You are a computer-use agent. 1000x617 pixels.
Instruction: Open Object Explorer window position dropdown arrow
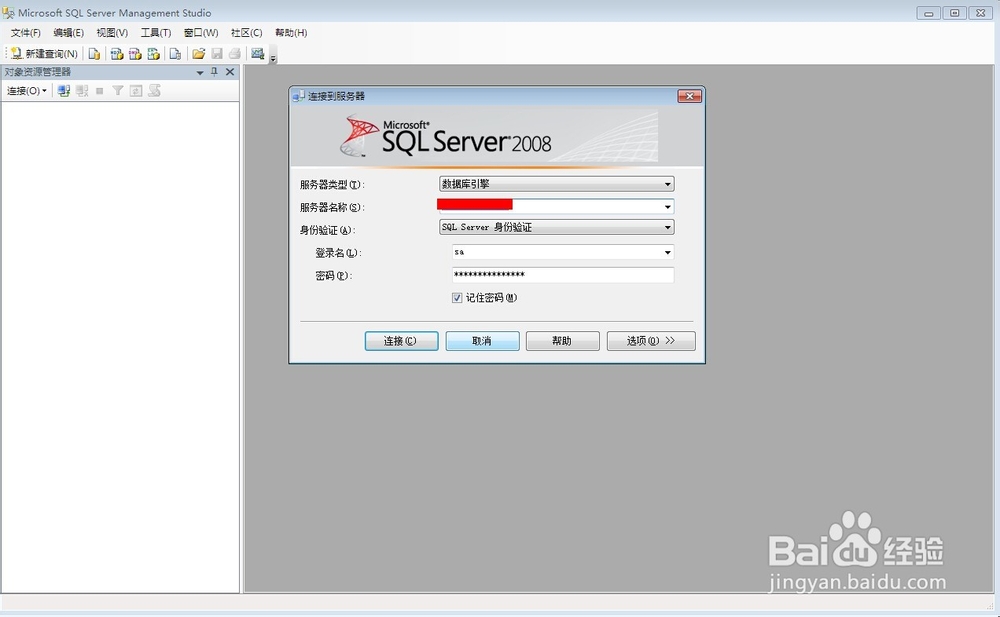coord(200,73)
